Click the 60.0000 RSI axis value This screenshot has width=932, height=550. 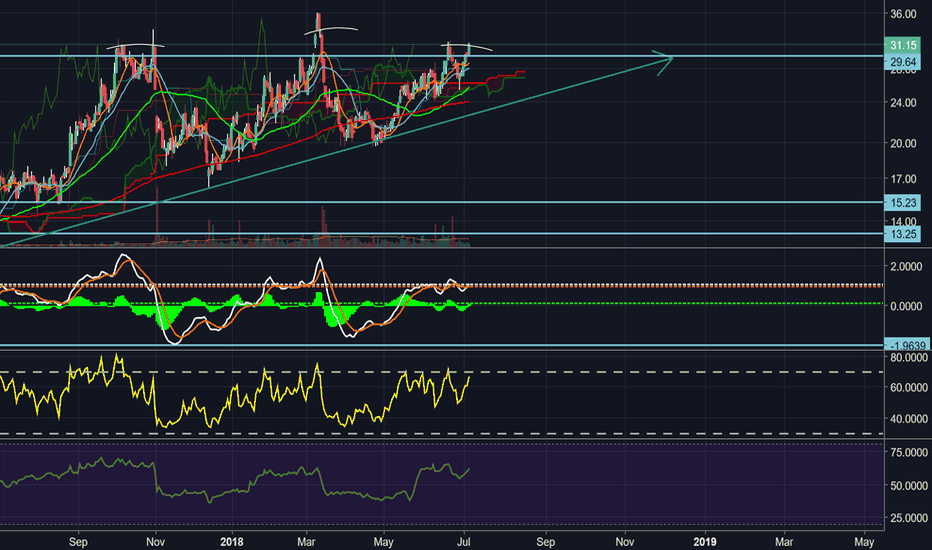(x=908, y=387)
